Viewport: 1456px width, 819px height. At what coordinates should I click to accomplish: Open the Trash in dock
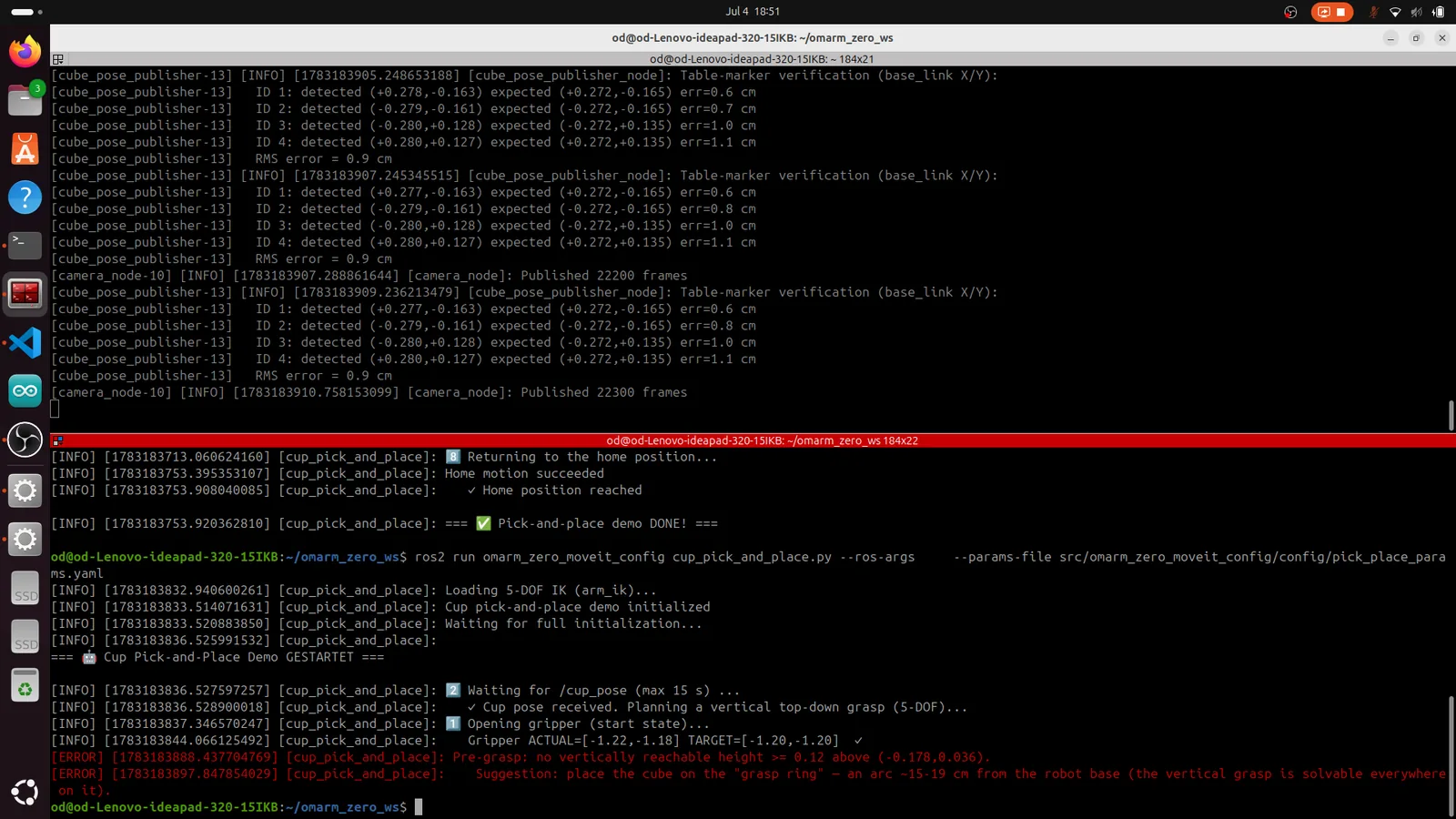click(25, 685)
